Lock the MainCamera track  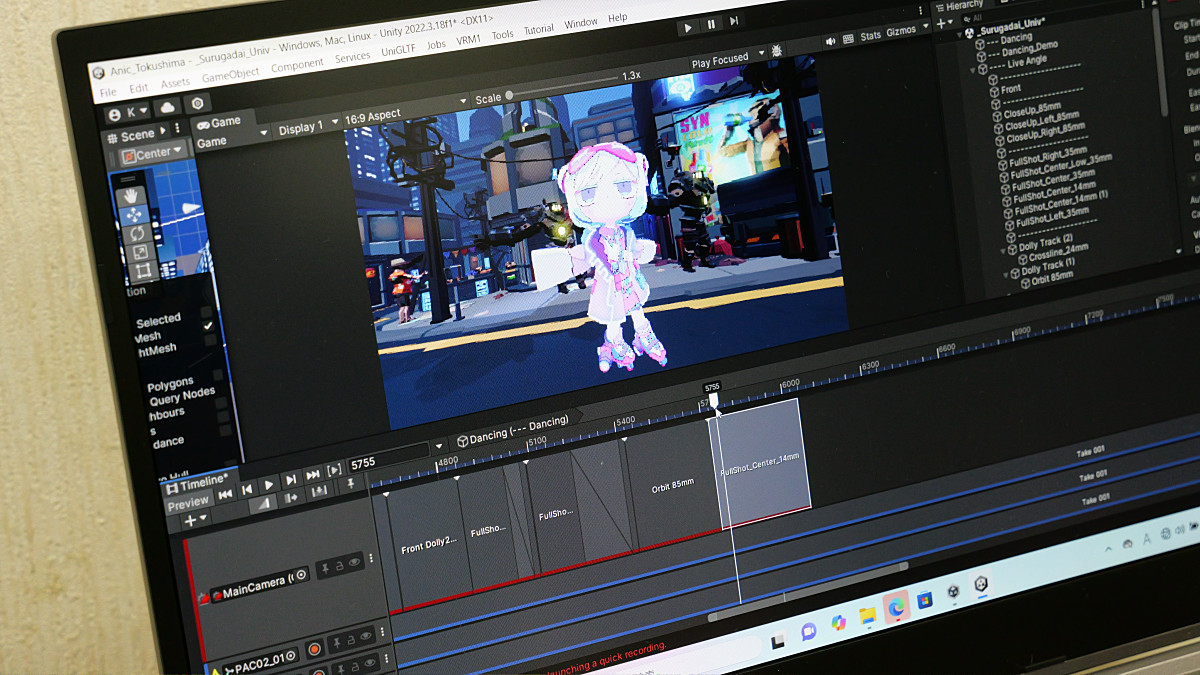pyautogui.click(x=339, y=567)
